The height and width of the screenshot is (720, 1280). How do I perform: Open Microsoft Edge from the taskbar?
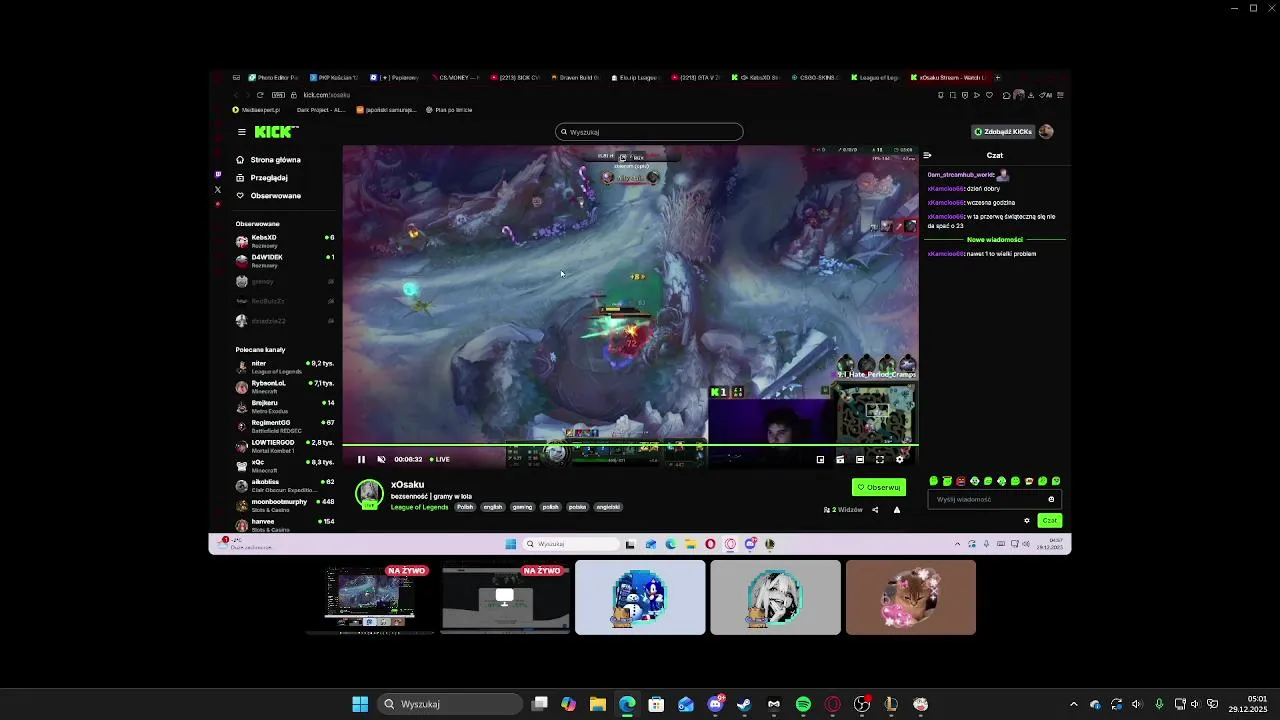pos(627,704)
